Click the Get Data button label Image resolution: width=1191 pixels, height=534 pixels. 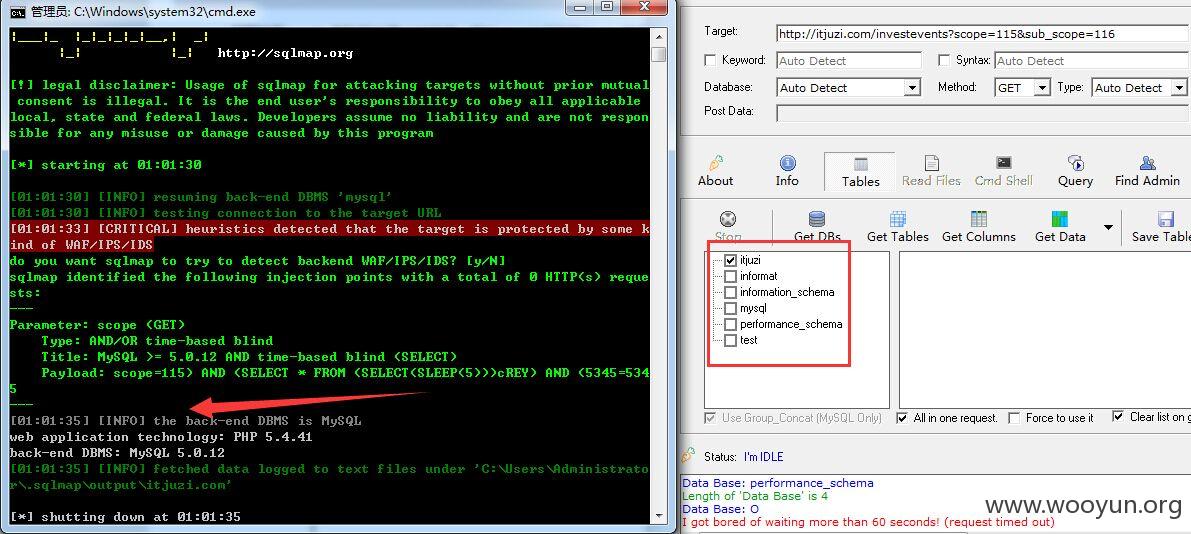pos(1060,237)
